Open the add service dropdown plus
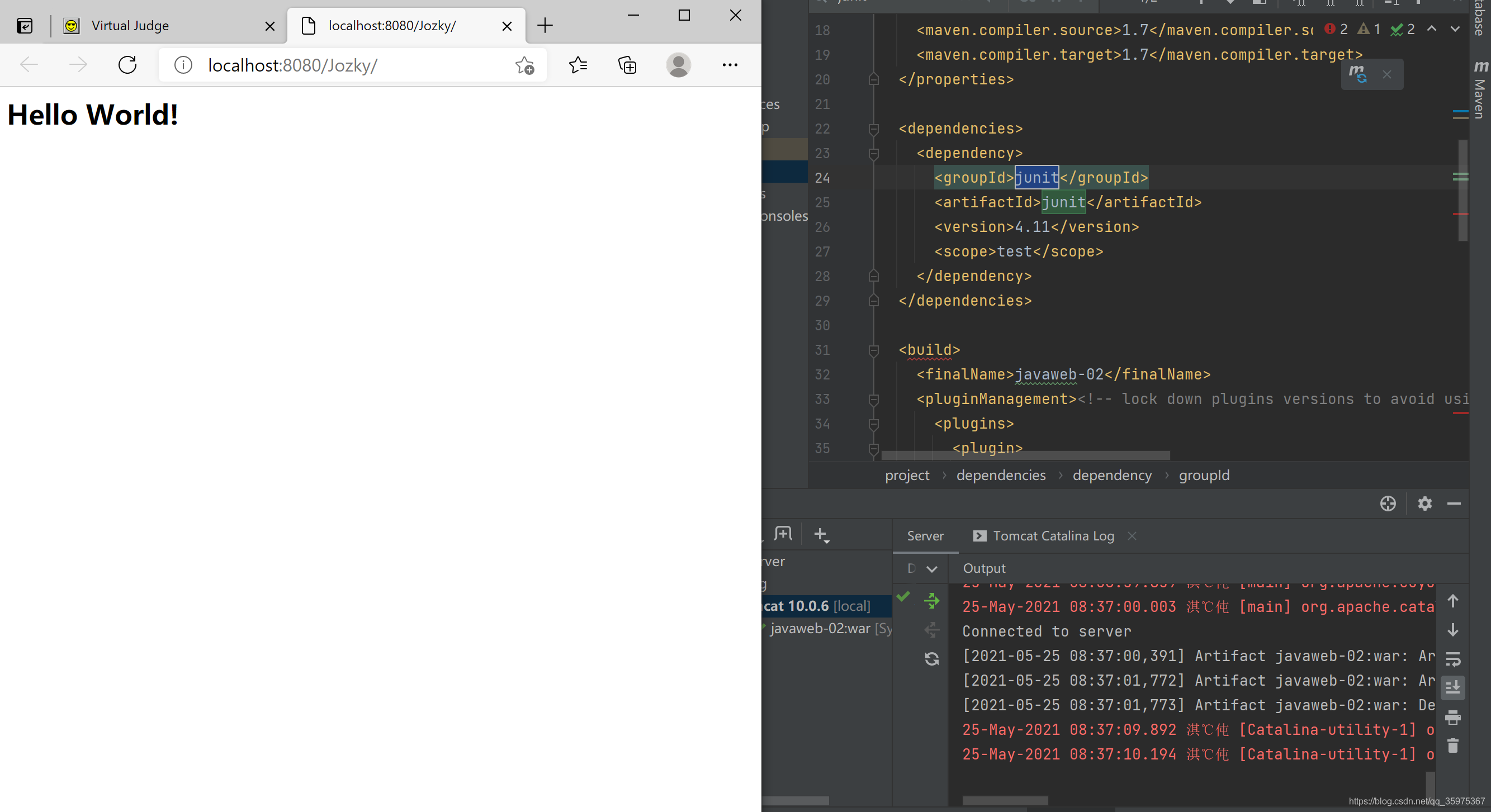The height and width of the screenshot is (812, 1491). tap(821, 535)
